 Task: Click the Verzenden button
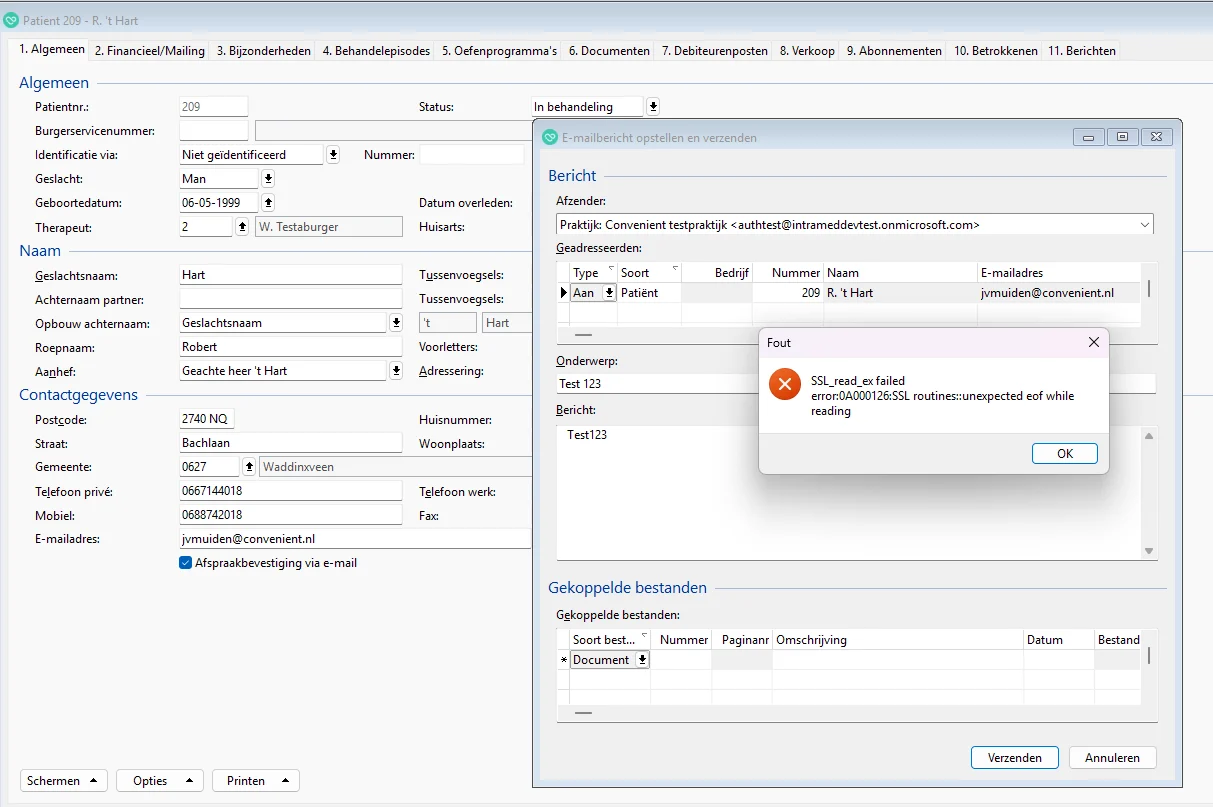[x=1015, y=758]
